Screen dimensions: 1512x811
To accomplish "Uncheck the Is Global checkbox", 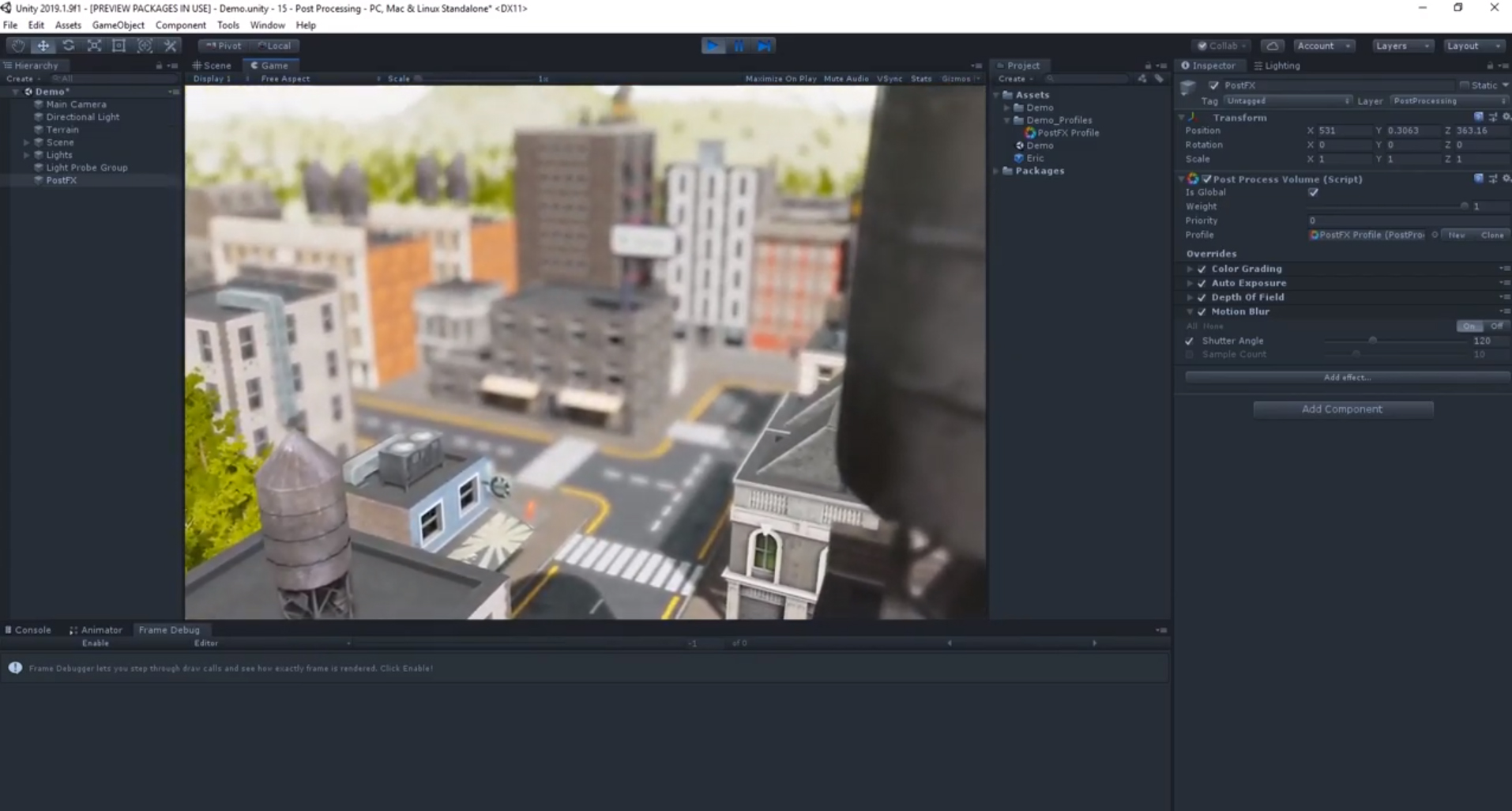I will pyautogui.click(x=1313, y=192).
